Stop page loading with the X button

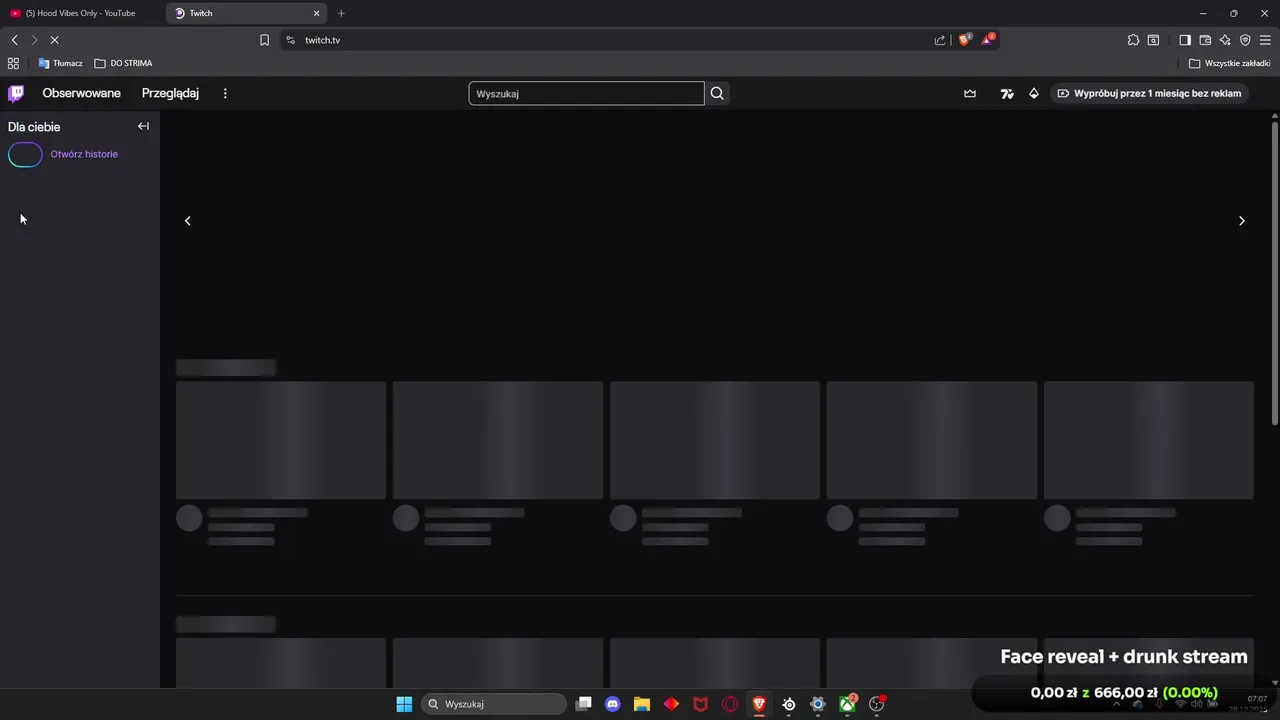[x=54, y=40]
